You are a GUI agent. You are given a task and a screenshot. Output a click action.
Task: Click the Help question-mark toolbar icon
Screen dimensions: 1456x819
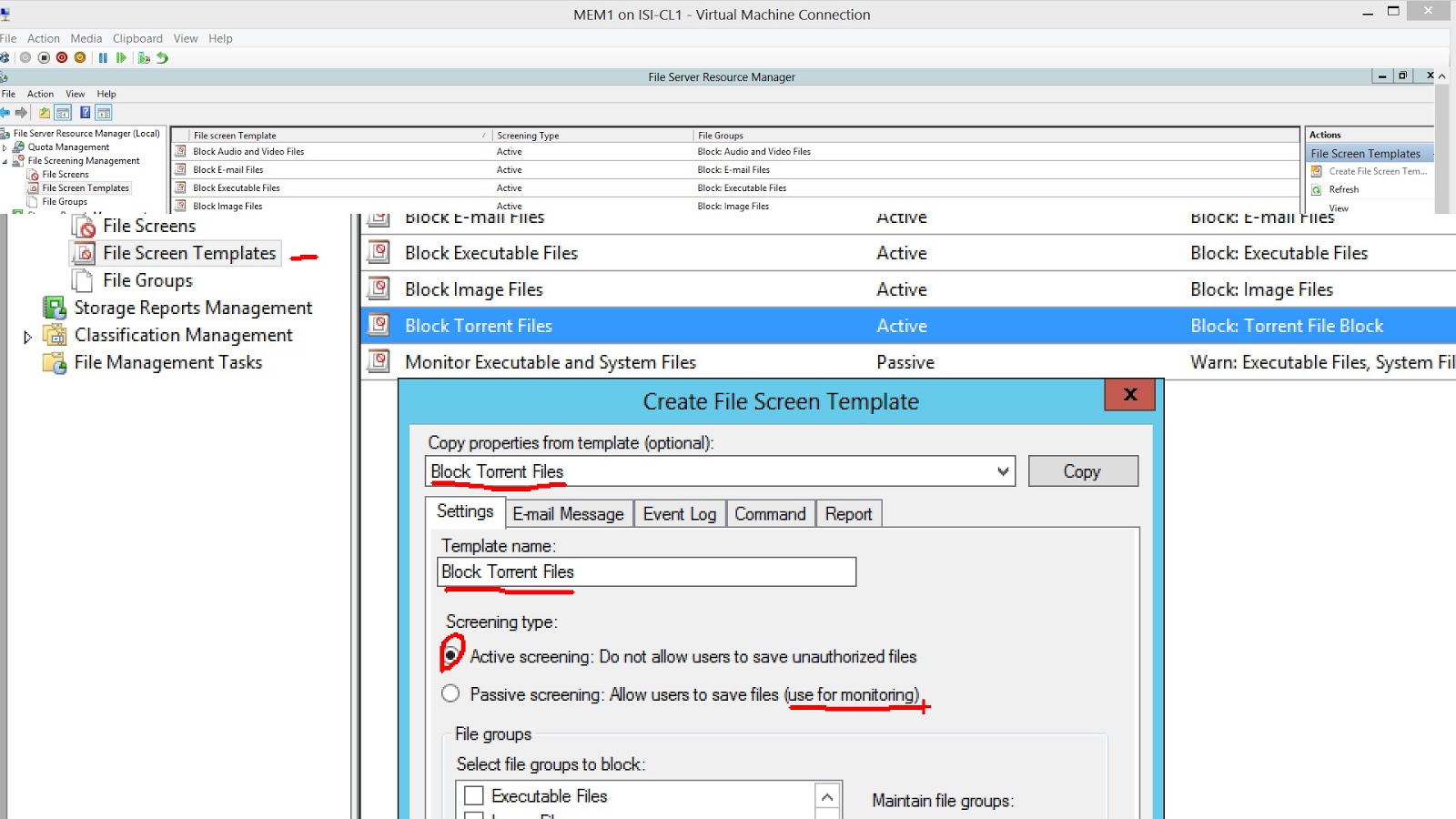tap(86, 112)
